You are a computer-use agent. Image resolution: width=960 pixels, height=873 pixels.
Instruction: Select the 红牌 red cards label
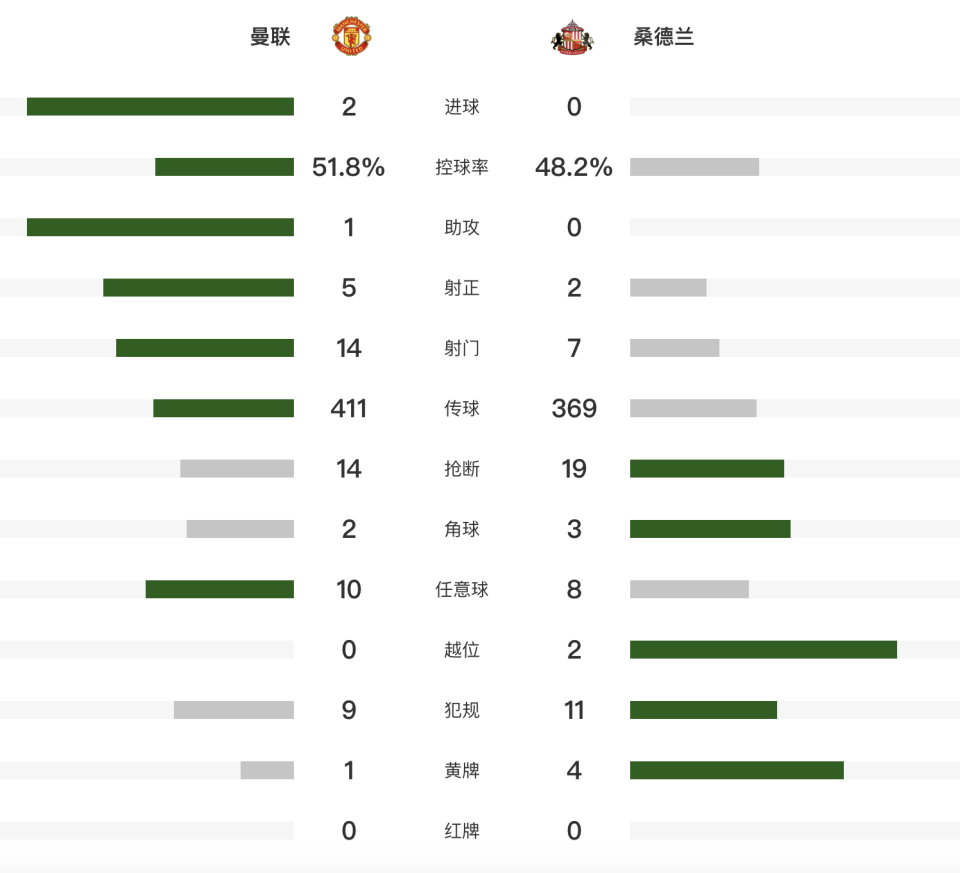tap(462, 831)
